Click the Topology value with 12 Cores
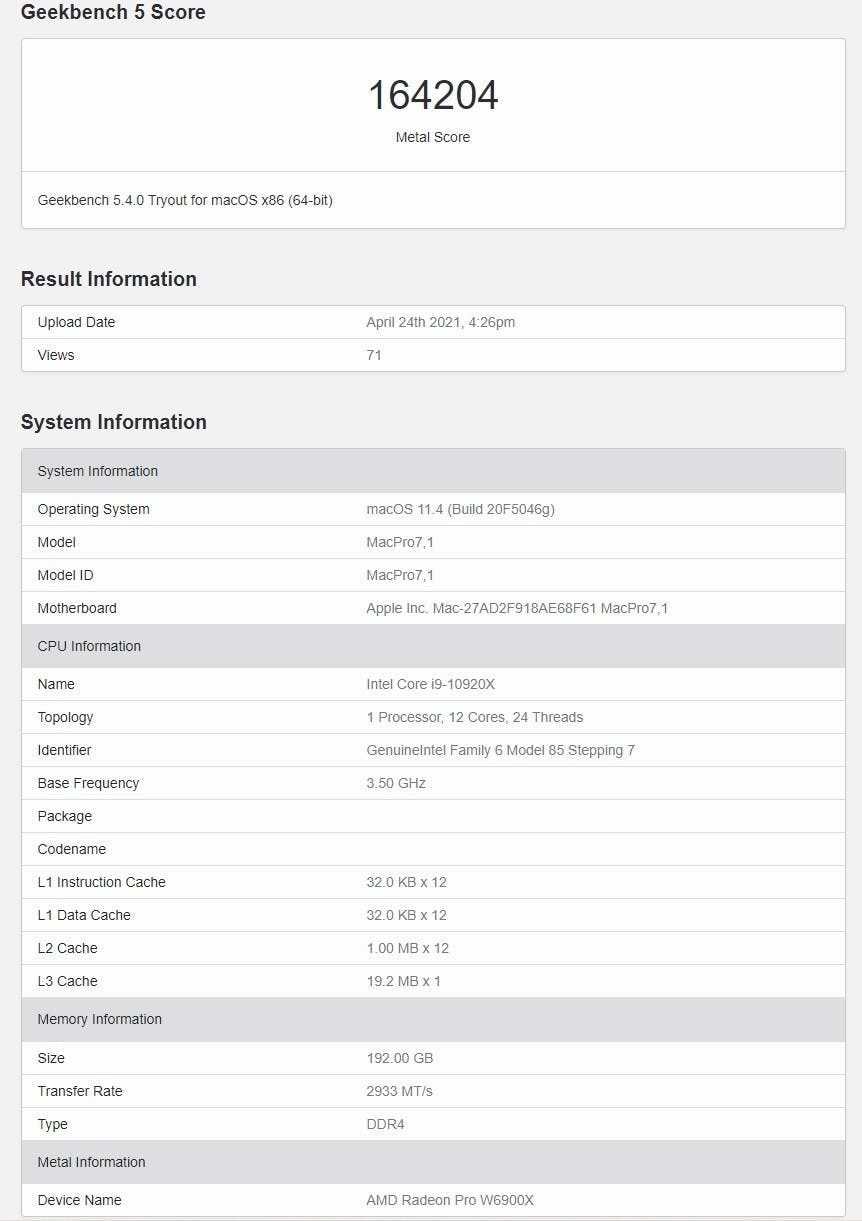862x1221 pixels. click(475, 717)
